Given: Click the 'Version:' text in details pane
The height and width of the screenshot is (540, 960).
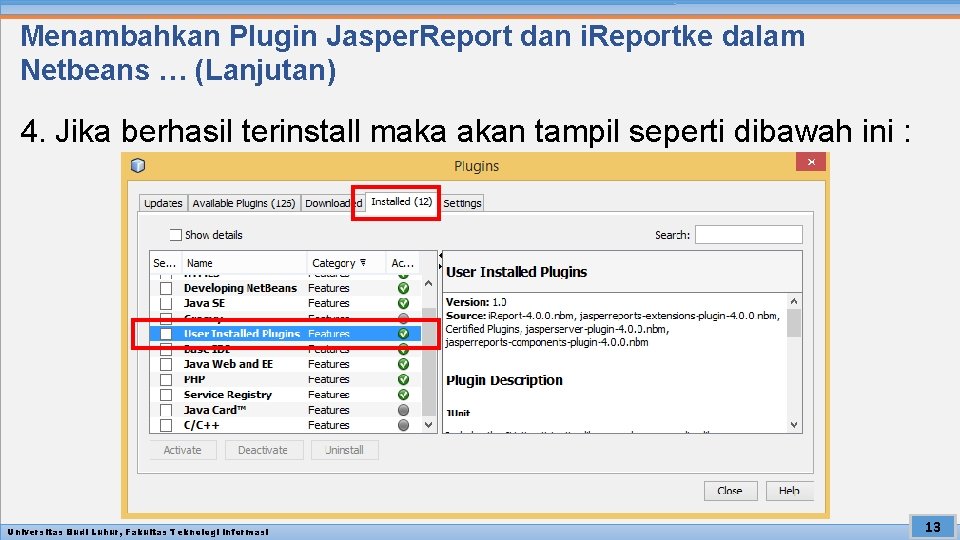Looking at the screenshot, I should click(x=468, y=302).
